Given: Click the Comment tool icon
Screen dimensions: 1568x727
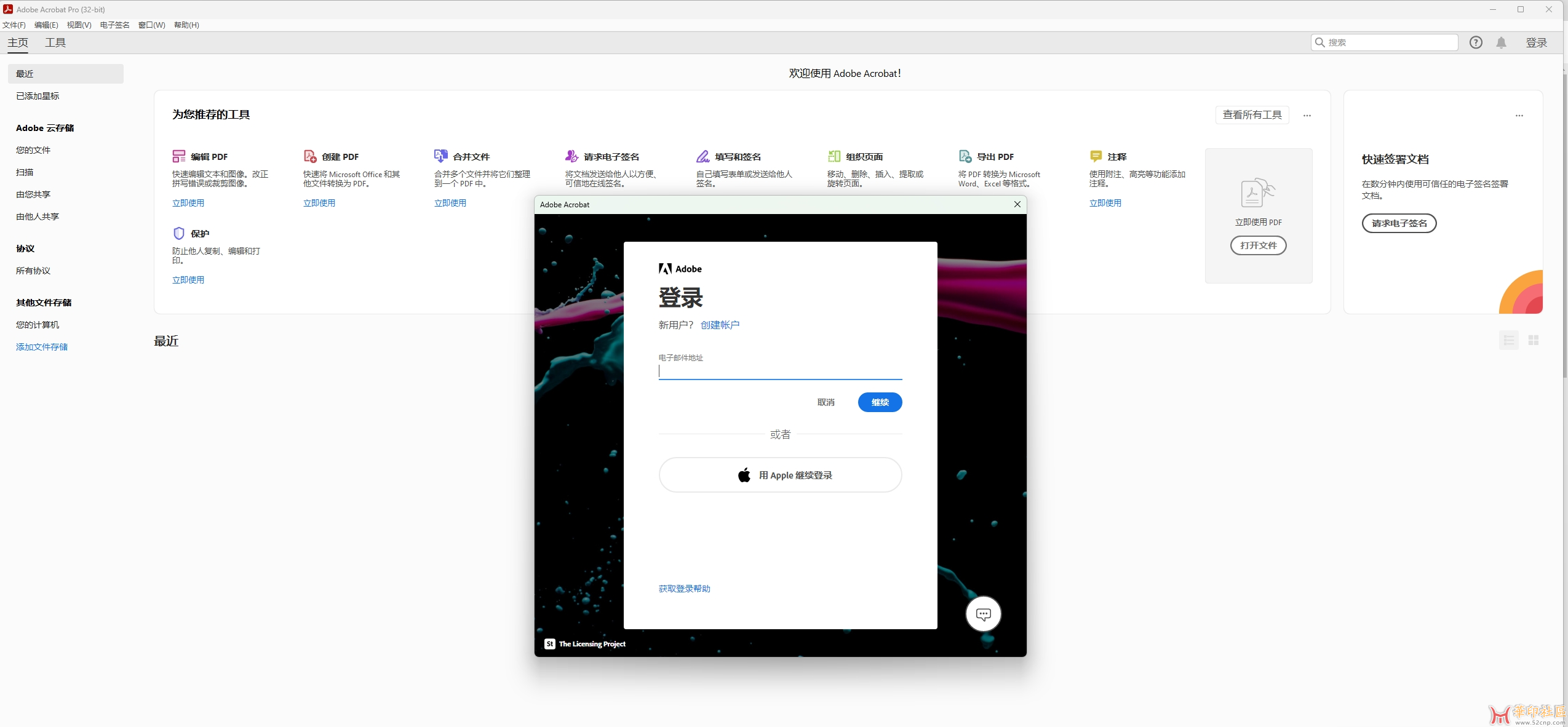Looking at the screenshot, I should 1096,156.
